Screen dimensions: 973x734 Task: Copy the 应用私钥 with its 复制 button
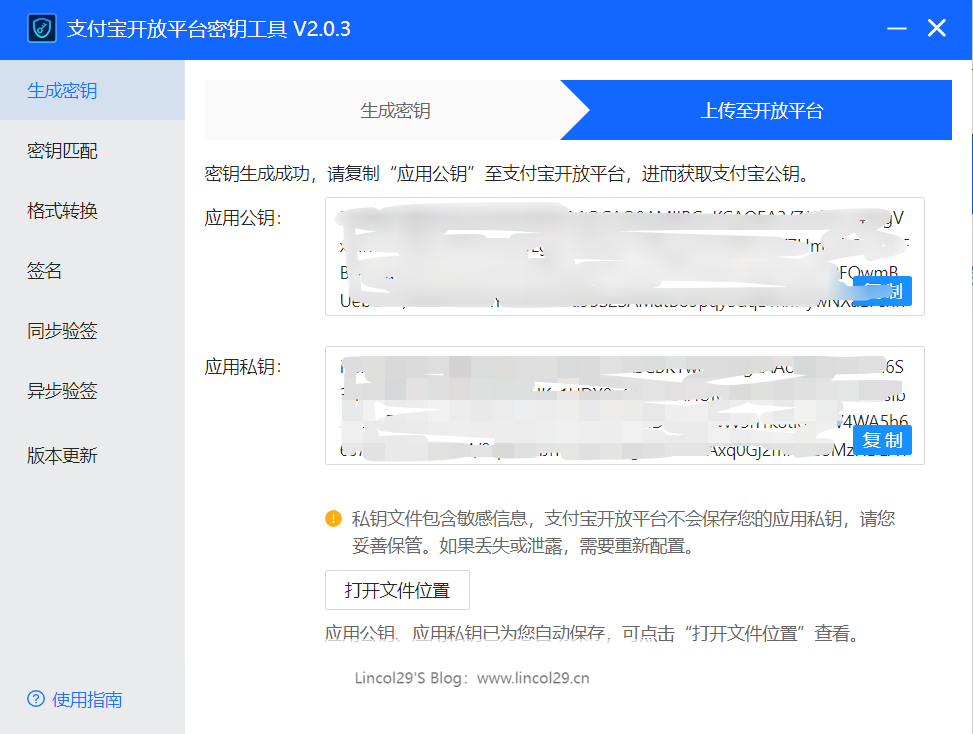[x=882, y=440]
